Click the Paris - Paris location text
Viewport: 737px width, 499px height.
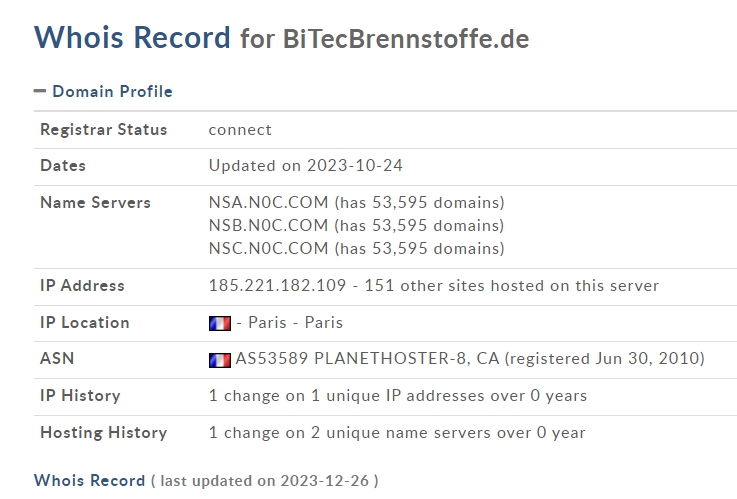coord(296,323)
